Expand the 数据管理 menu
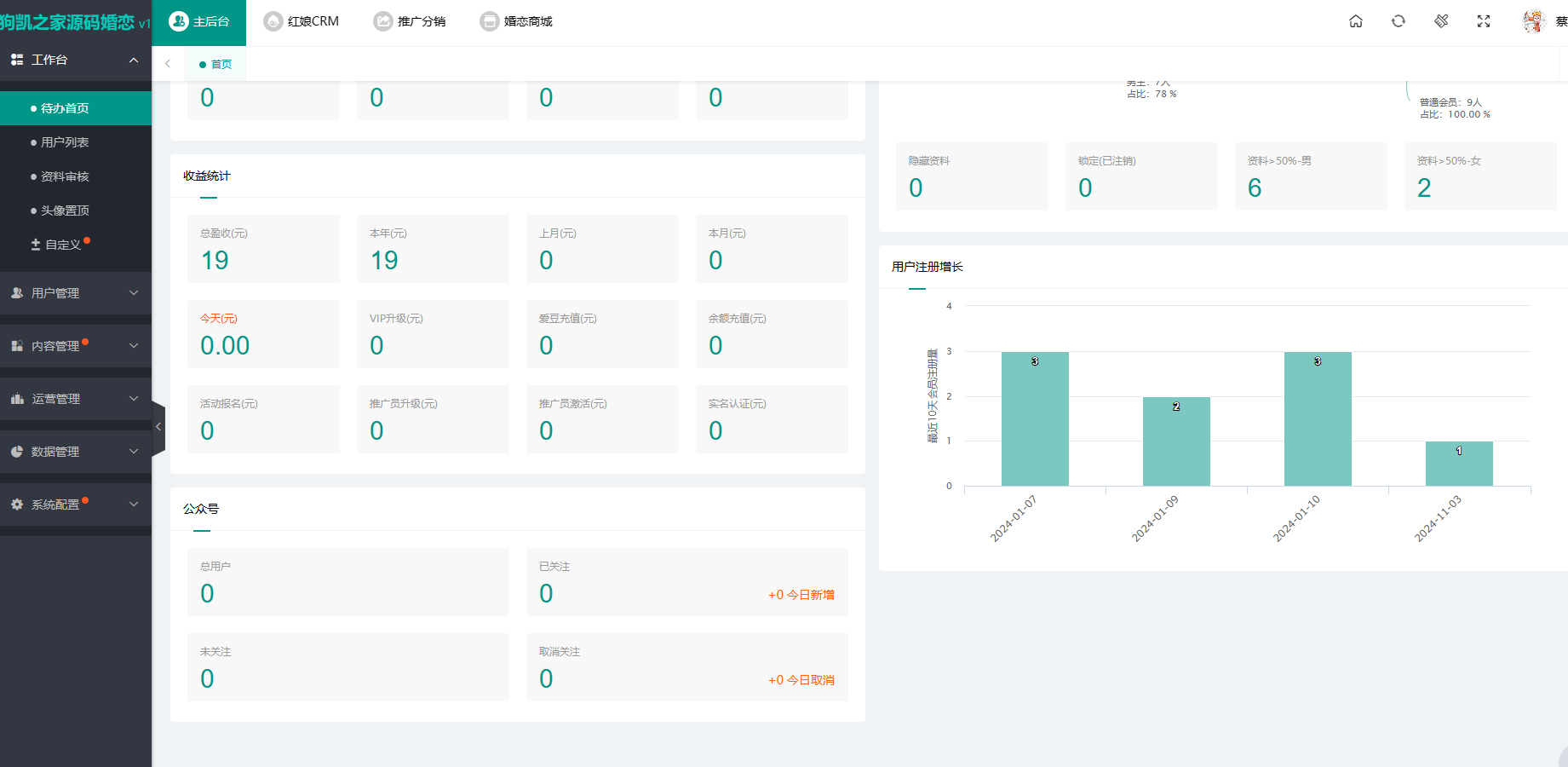This screenshot has width=1568, height=767. (x=75, y=452)
